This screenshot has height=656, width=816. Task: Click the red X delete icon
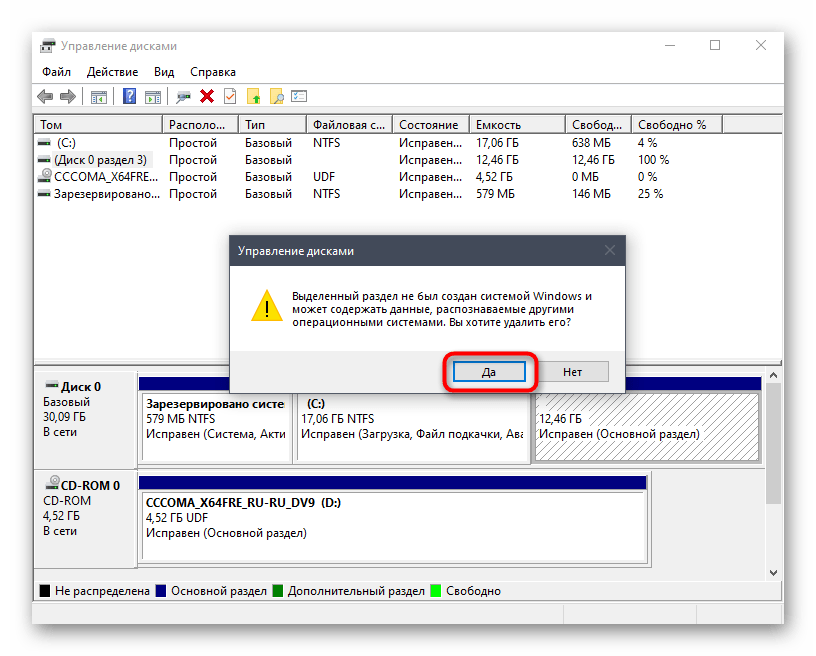[x=207, y=97]
